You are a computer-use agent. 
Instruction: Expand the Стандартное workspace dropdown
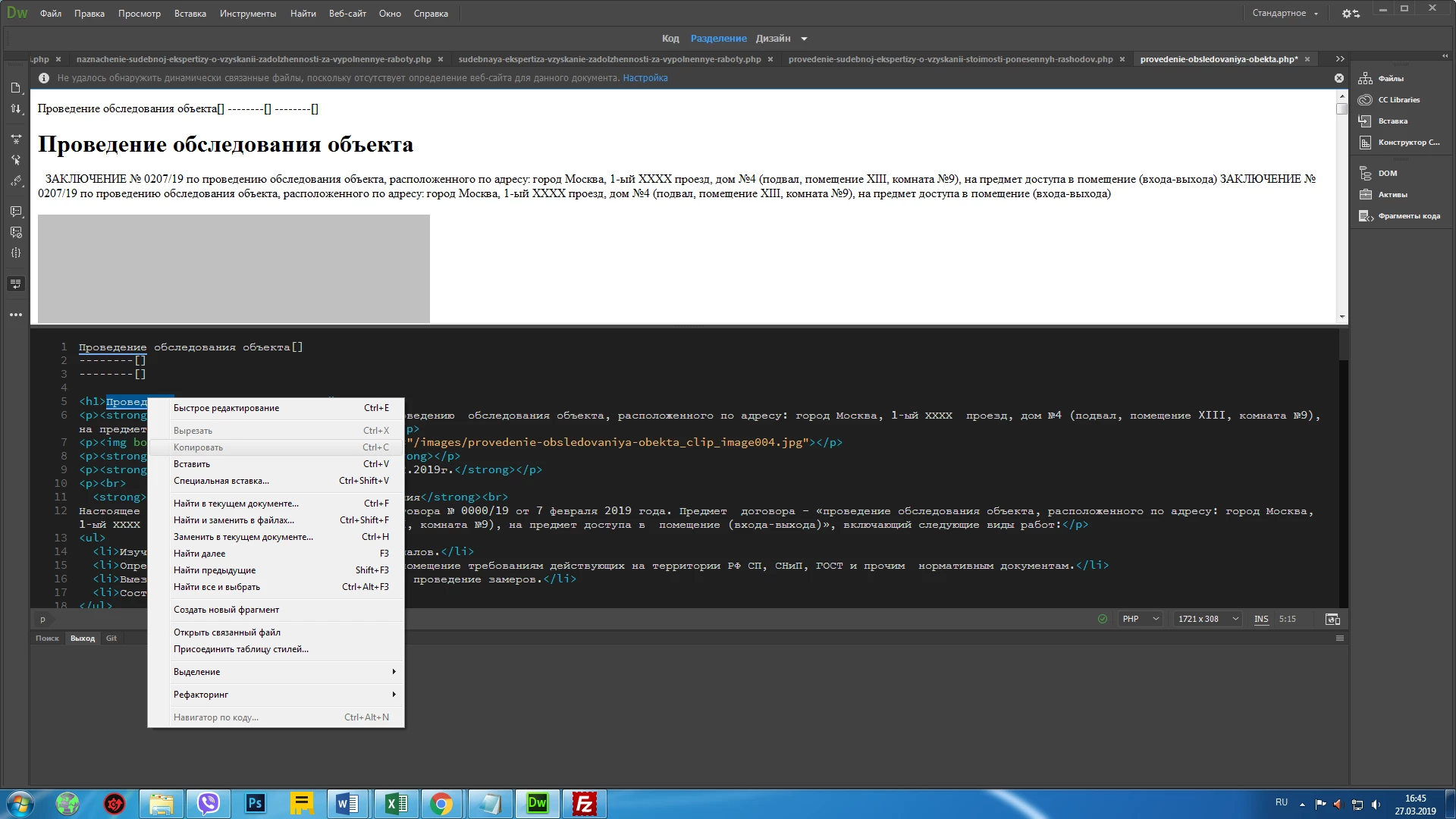(x=1285, y=14)
